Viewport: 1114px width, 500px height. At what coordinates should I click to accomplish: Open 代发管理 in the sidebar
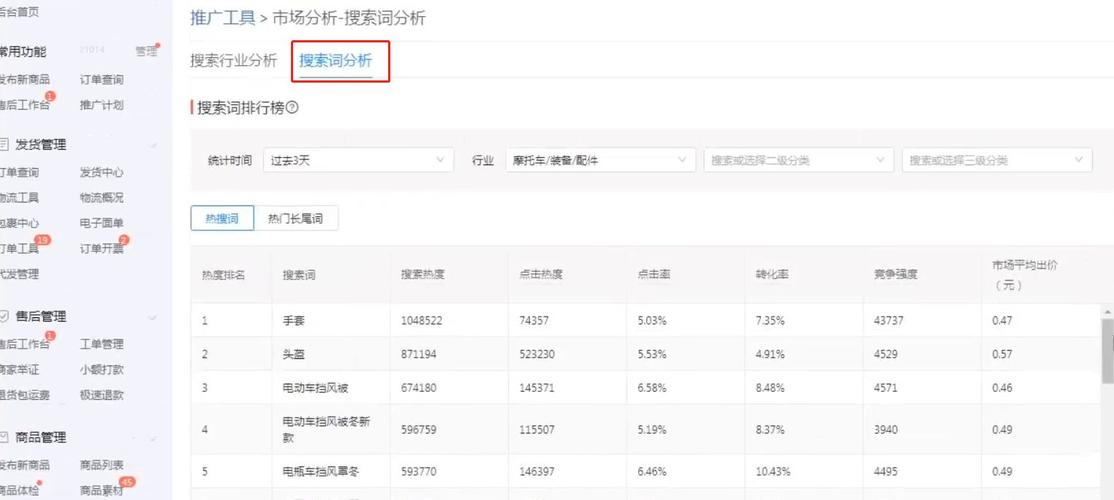[19, 274]
